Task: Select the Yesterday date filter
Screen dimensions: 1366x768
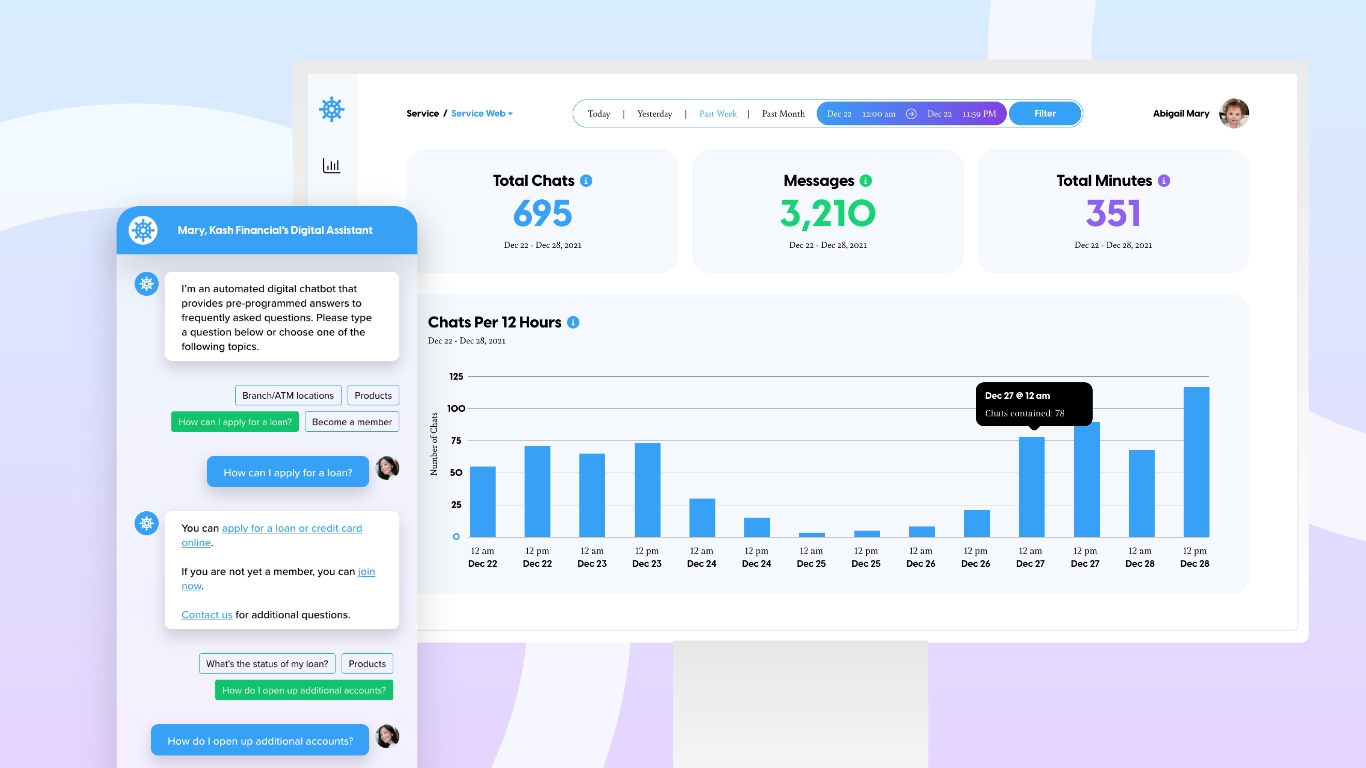Action: [x=655, y=114]
